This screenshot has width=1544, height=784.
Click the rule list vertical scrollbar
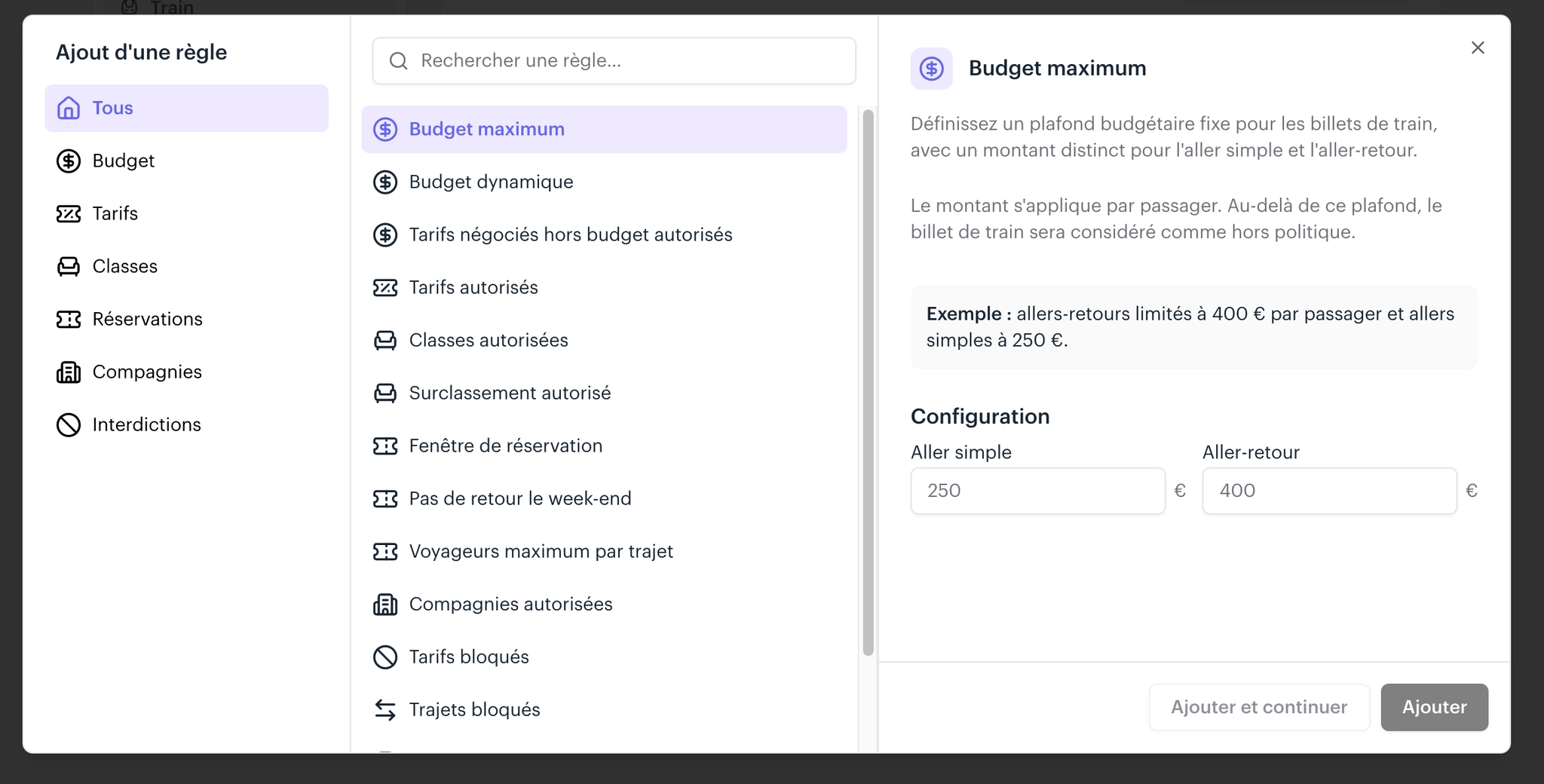click(x=868, y=383)
